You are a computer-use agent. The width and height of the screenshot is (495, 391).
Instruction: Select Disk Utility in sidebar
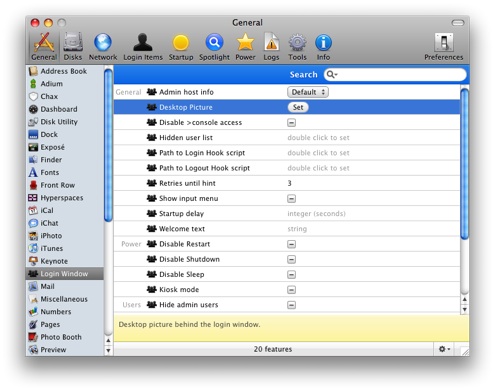tap(64, 122)
